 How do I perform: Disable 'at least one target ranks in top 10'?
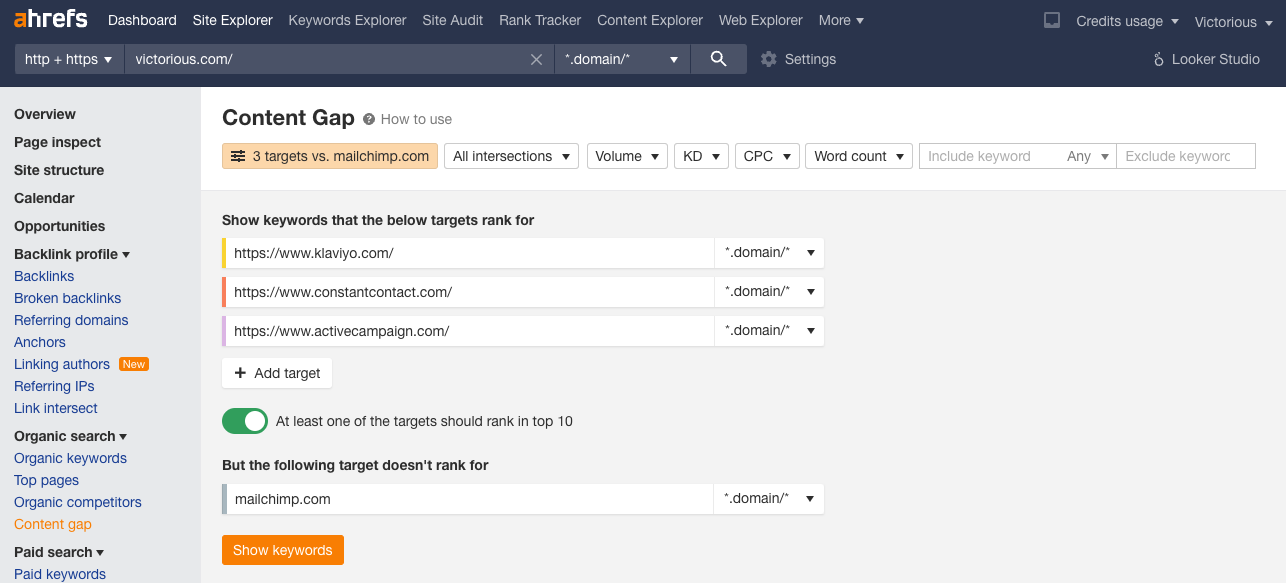point(244,421)
